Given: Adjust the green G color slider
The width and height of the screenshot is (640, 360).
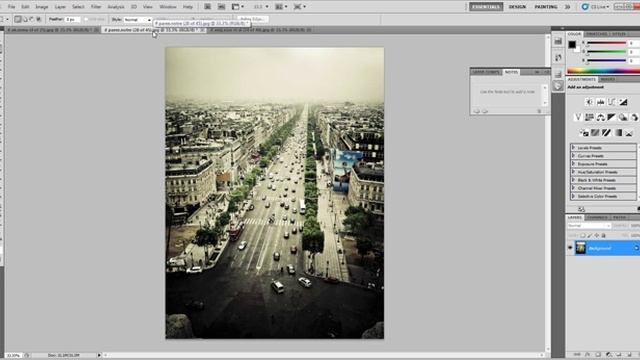Looking at the screenshot, I should tap(607, 52).
